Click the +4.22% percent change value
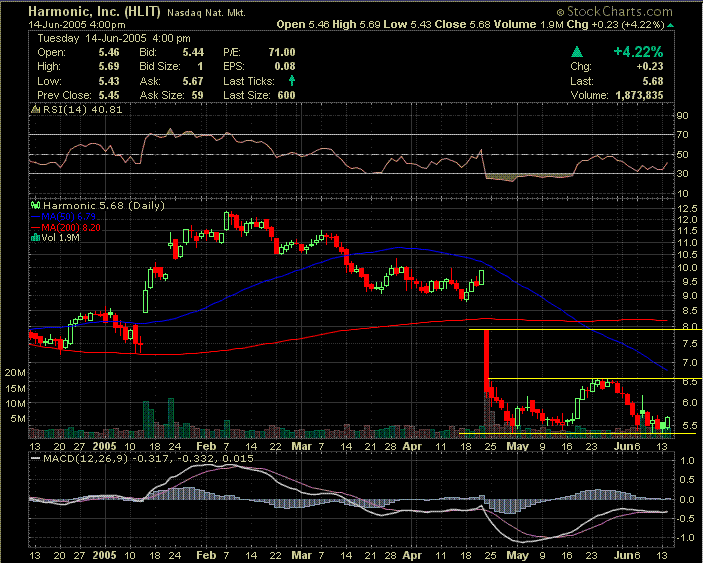This screenshot has width=703, height=563. pyautogui.click(x=642, y=50)
